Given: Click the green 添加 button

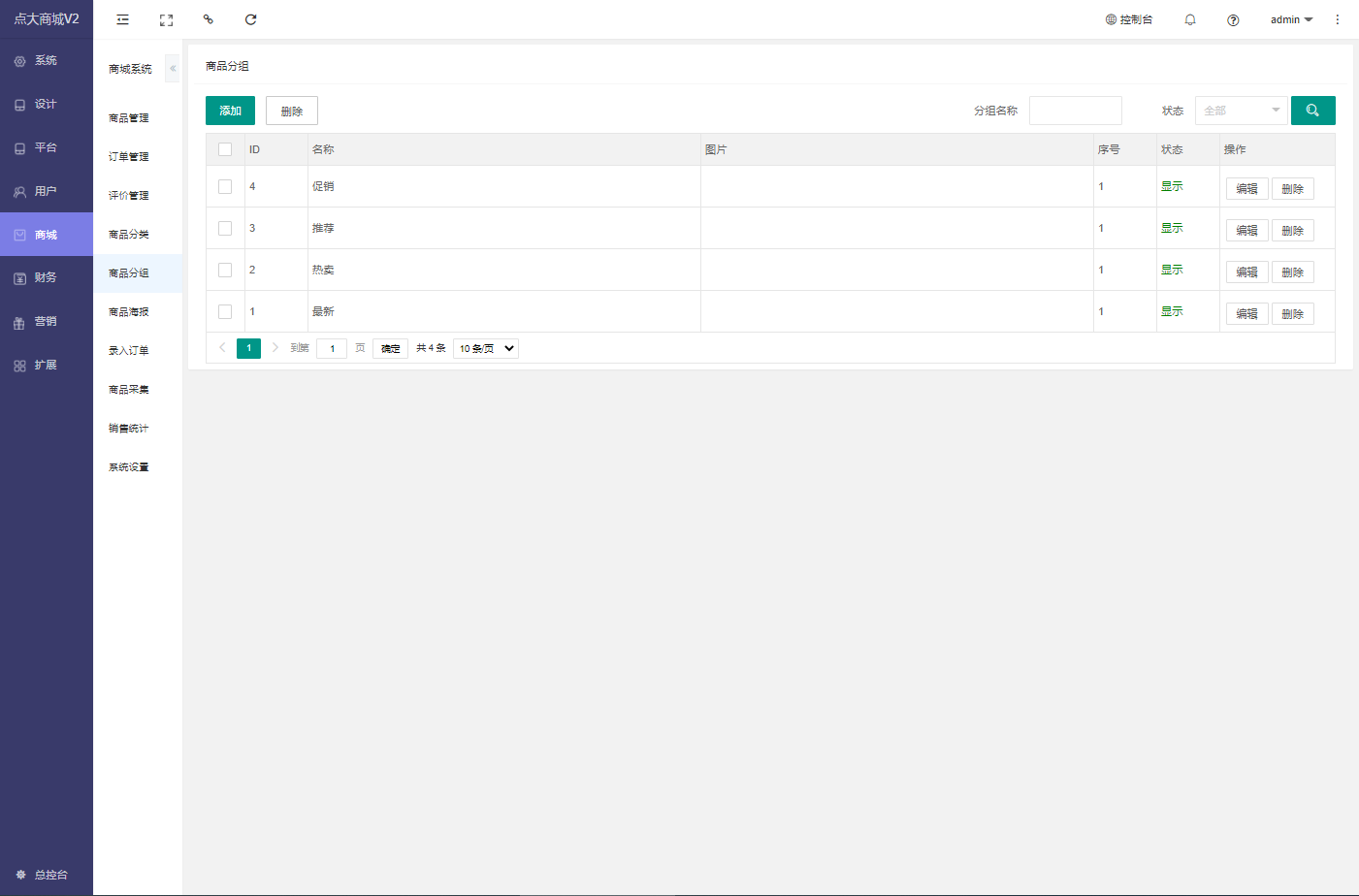Looking at the screenshot, I should coord(230,111).
